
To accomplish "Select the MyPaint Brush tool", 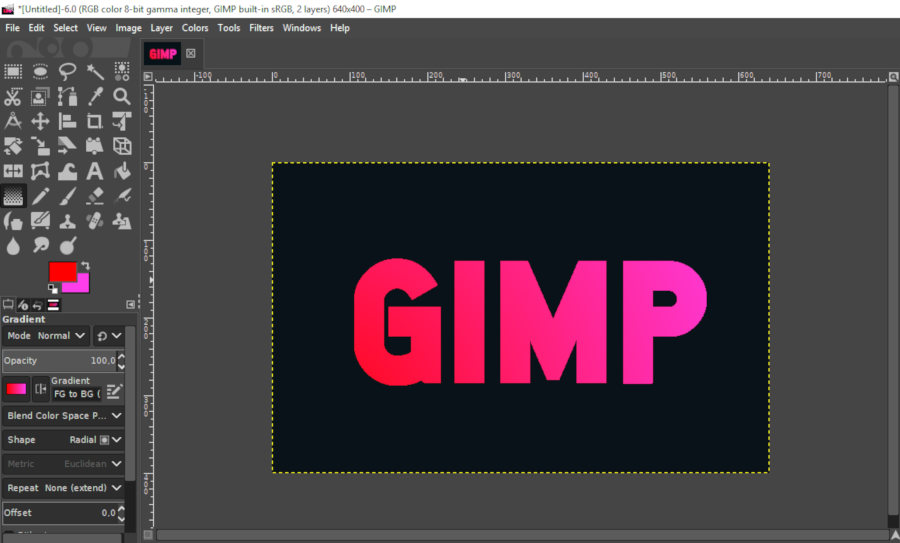I will click(40, 221).
